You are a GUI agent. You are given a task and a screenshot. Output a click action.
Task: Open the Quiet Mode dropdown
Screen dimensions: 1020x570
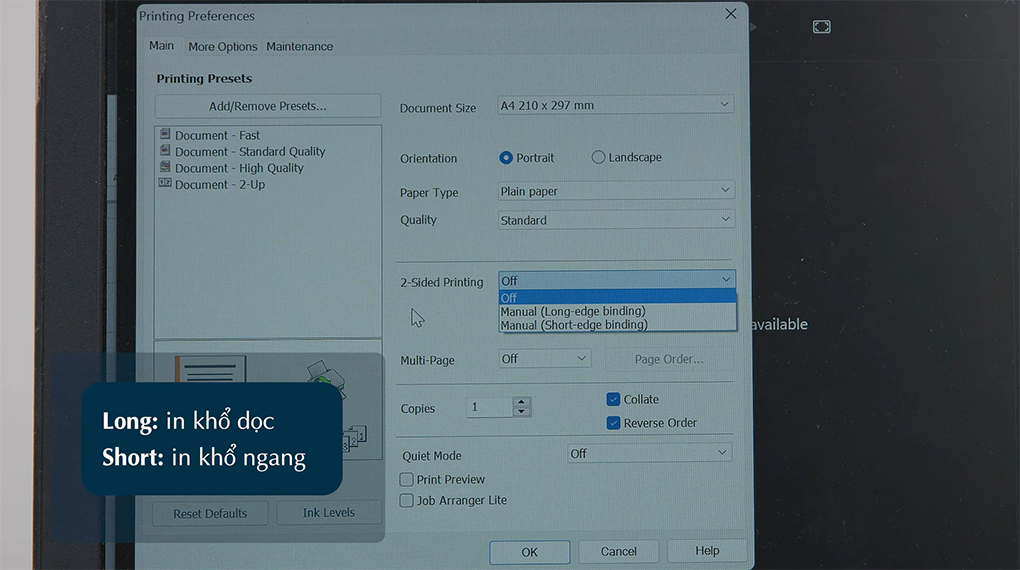pyautogui.click(x=649, y=454)
